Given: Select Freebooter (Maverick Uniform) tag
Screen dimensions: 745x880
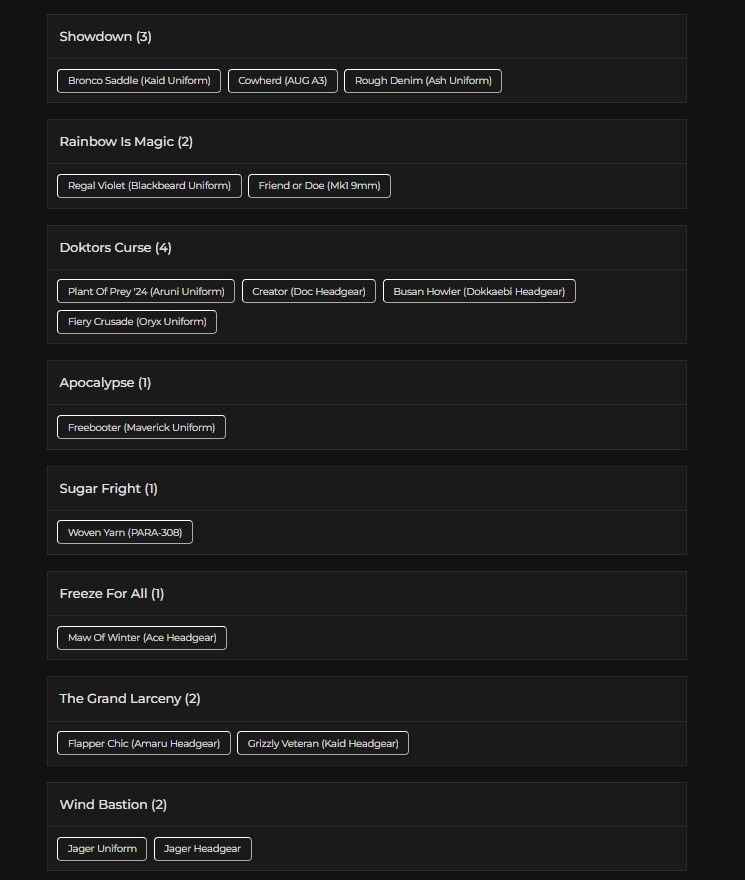Looking at the screenshot, I should pos(141,427).
